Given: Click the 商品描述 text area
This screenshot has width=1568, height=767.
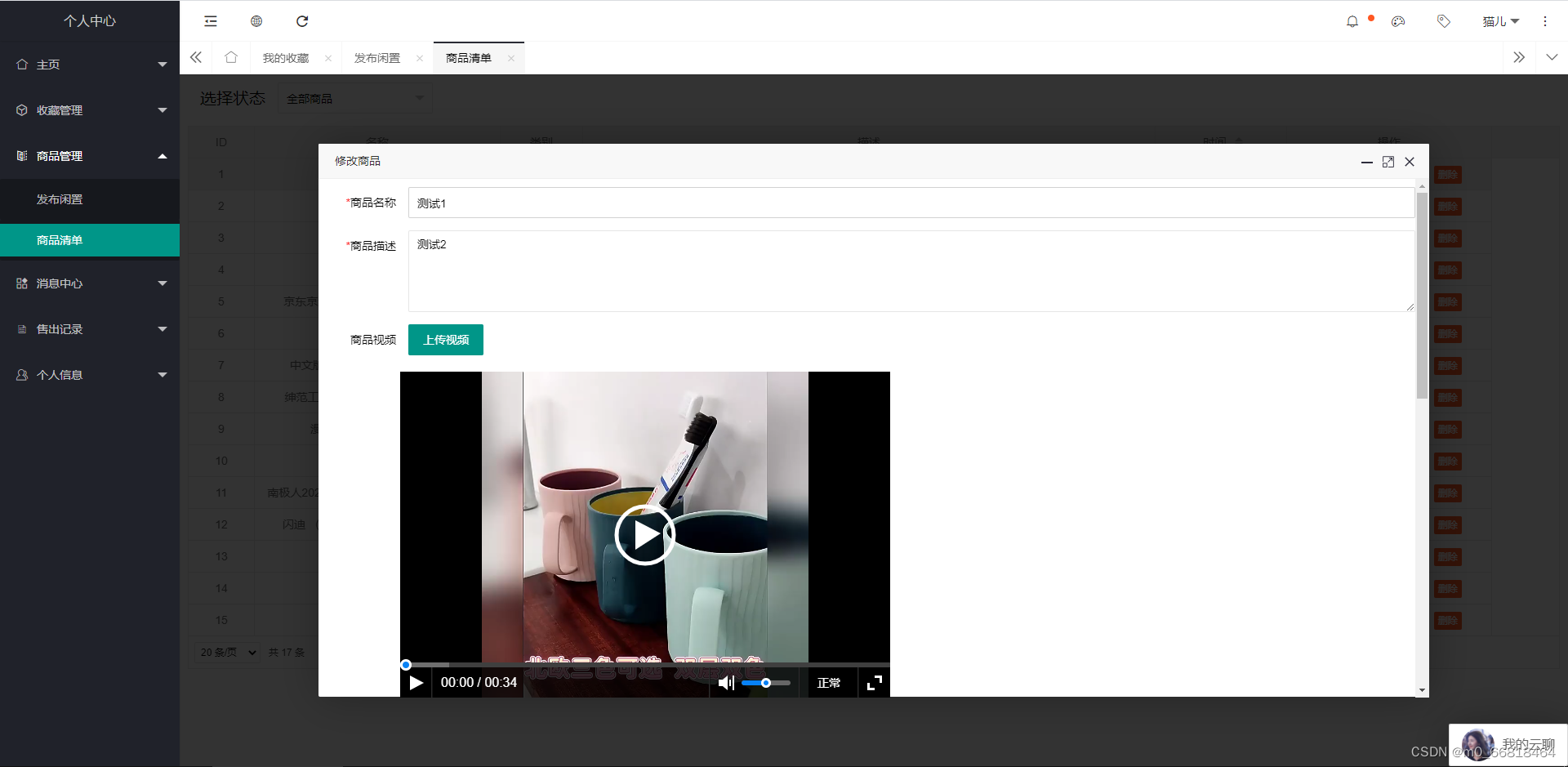Looking at the screenshot, I should tap(911, 271).
